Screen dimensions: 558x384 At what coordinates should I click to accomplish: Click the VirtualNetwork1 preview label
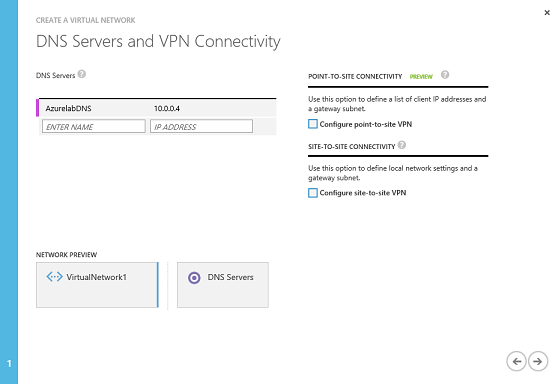pyautogui.click(x=96, y=277)
